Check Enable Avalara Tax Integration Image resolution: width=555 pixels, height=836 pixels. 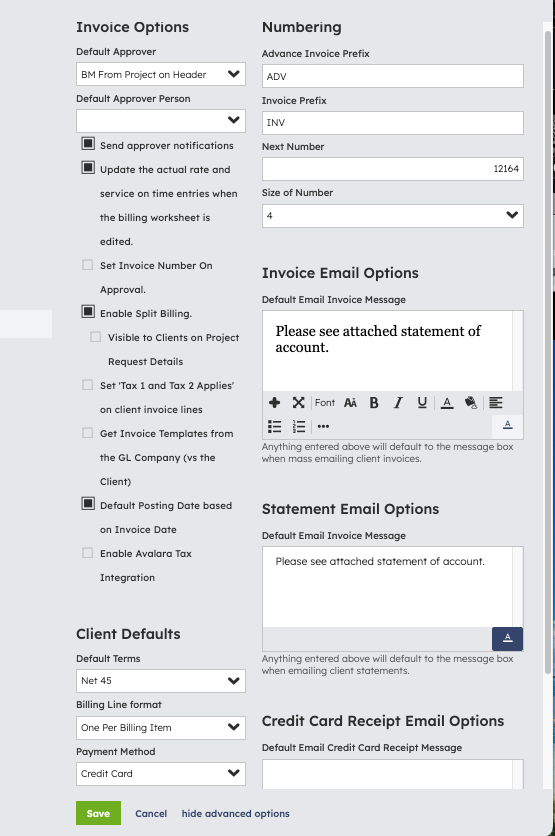tap(87, 553)
